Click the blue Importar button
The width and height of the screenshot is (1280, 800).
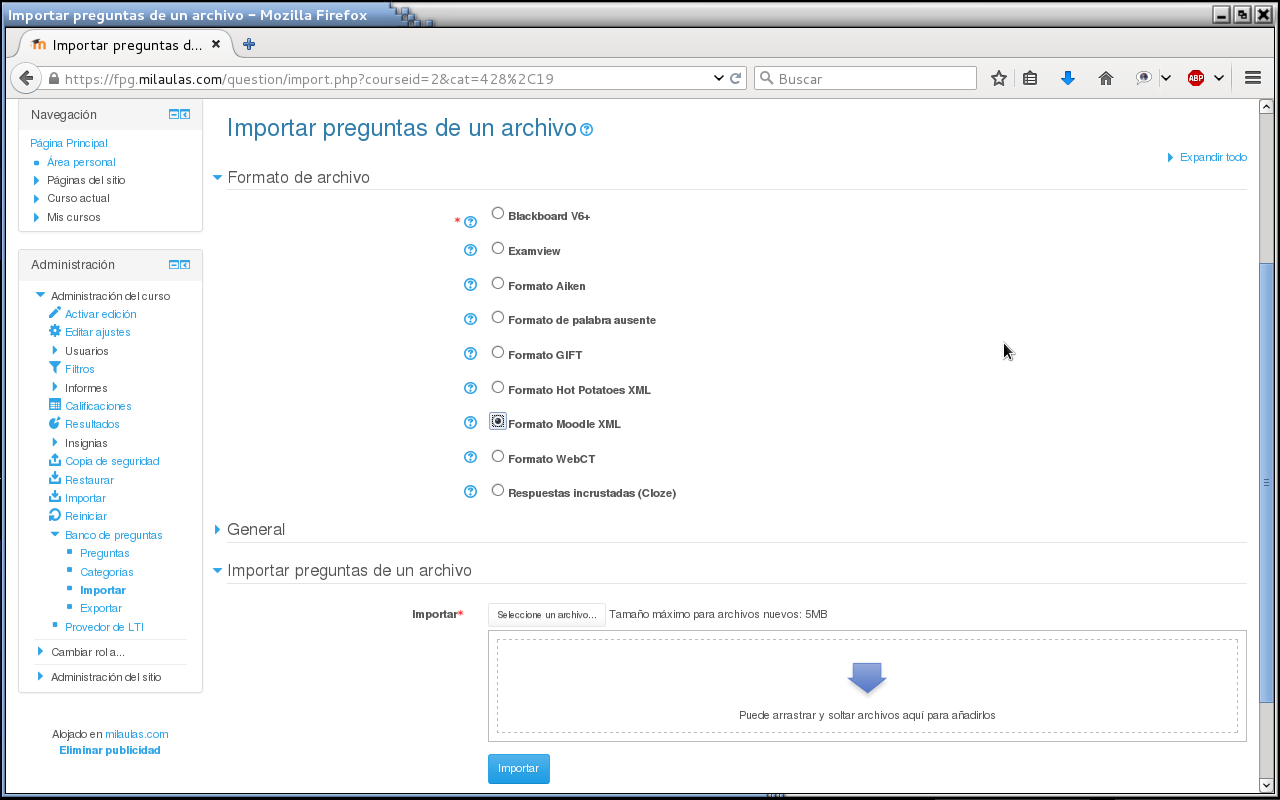(519, 769)
